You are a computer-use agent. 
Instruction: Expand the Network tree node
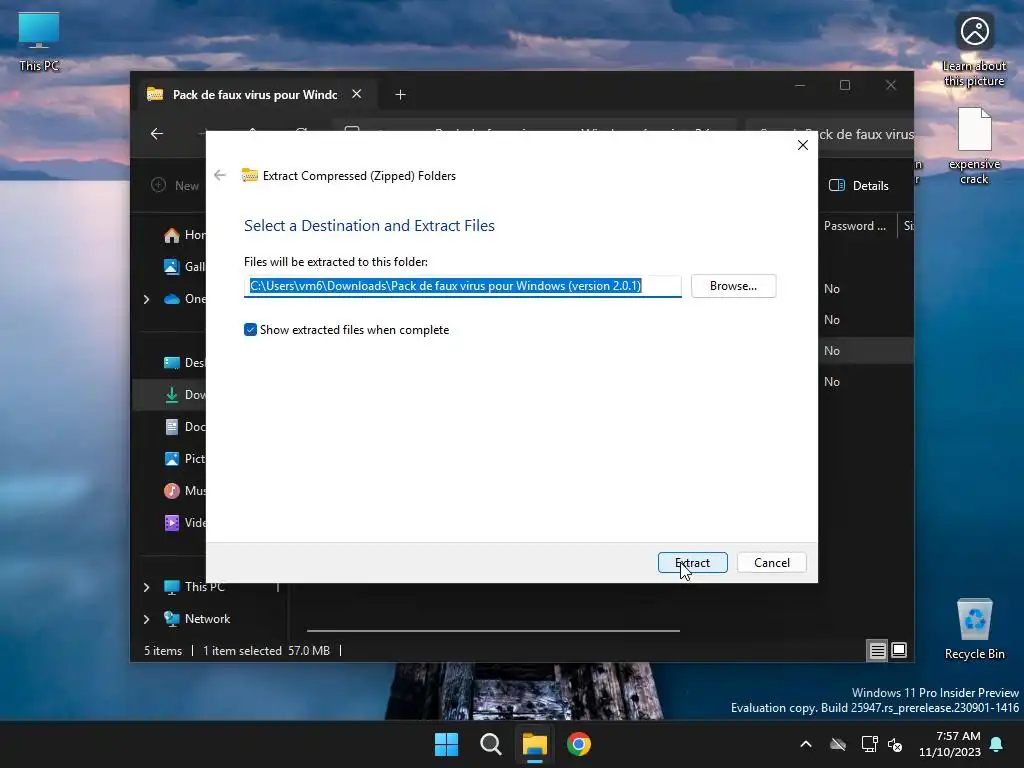[146, 619]
